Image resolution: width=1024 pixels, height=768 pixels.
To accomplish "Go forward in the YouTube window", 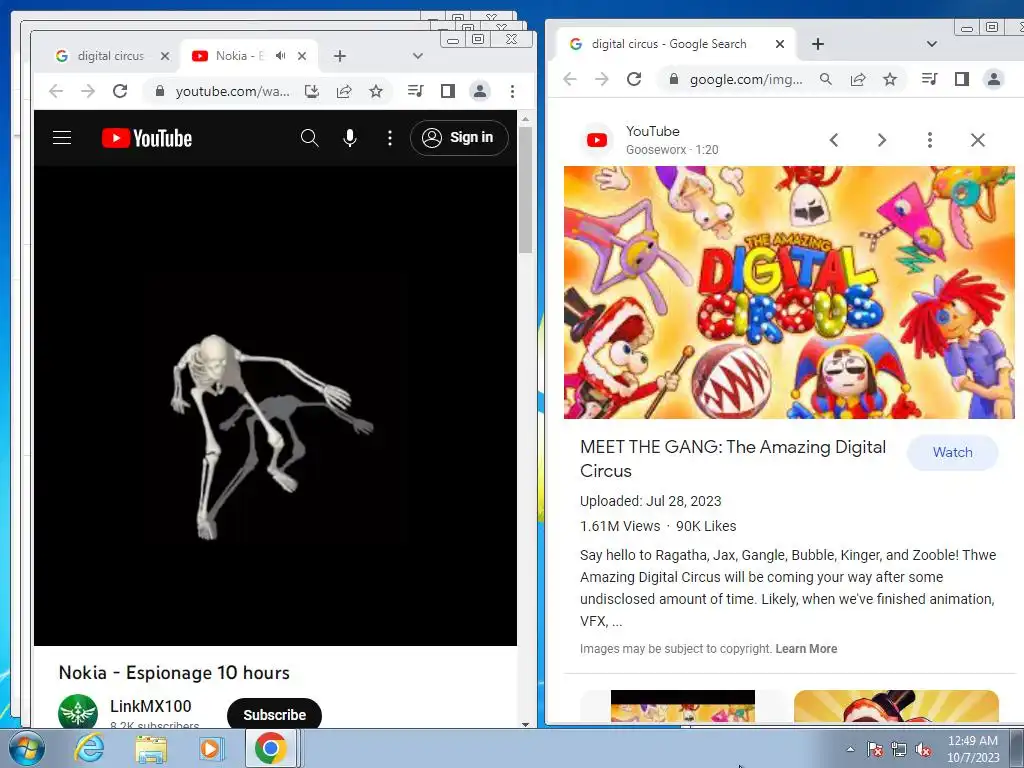I will (88, 91).
